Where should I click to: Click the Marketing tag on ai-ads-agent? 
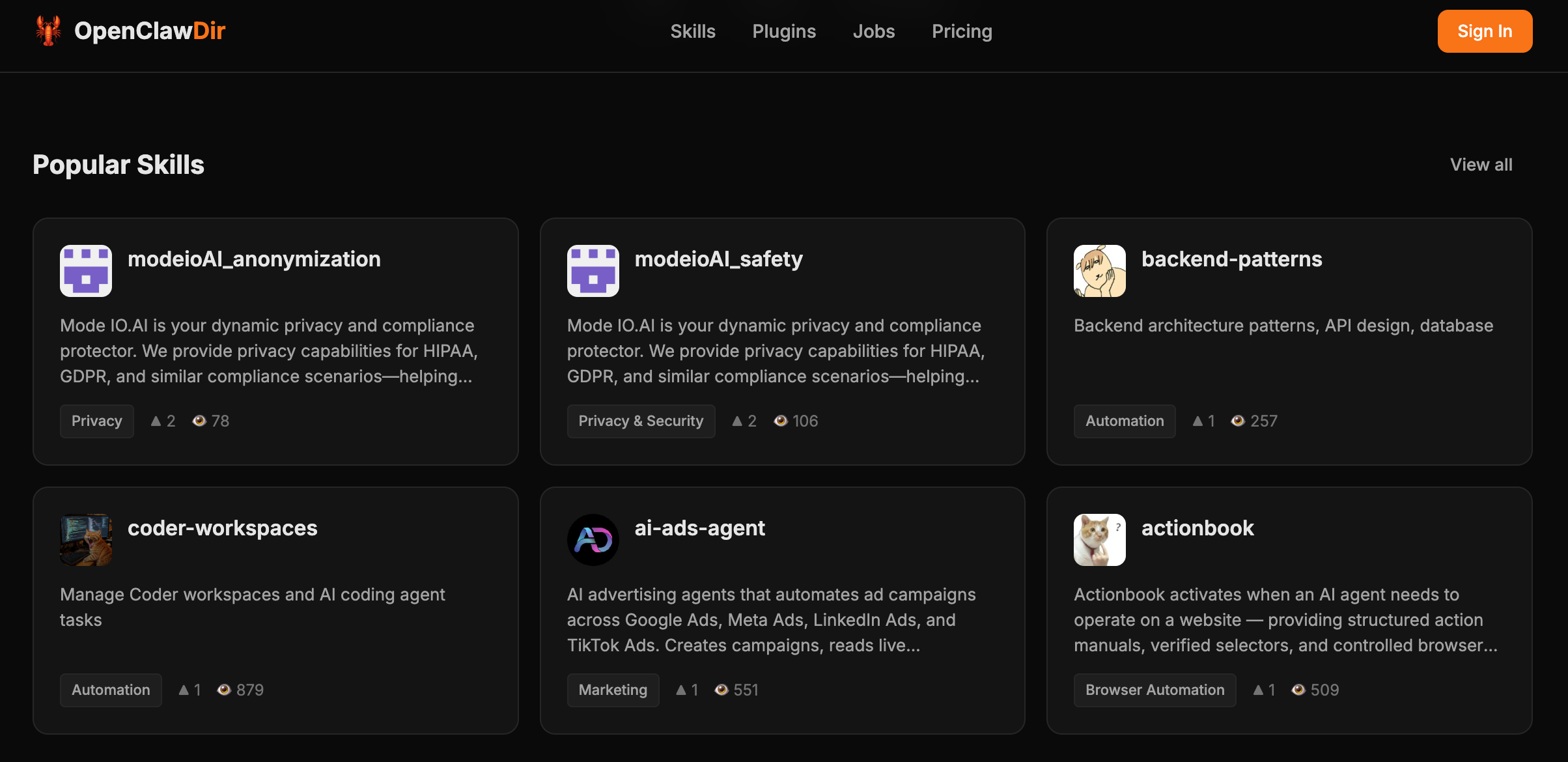[x=613, y=690]
